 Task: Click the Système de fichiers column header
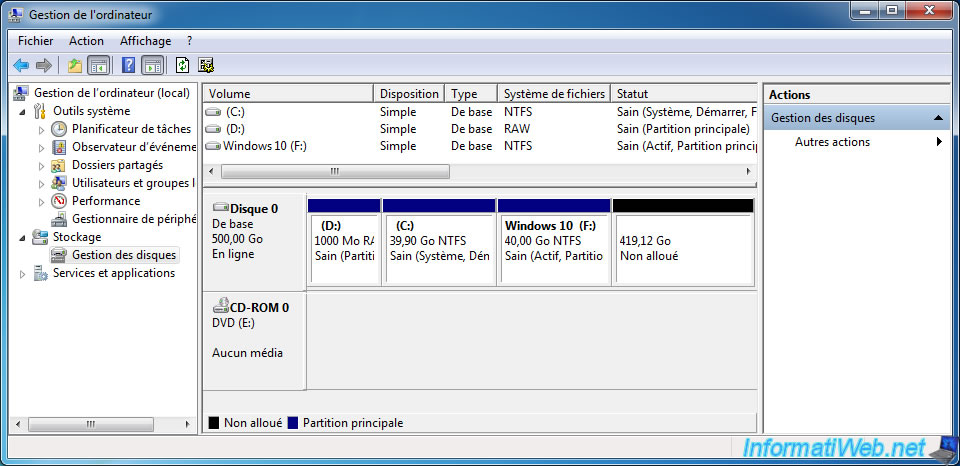(553, 94)
